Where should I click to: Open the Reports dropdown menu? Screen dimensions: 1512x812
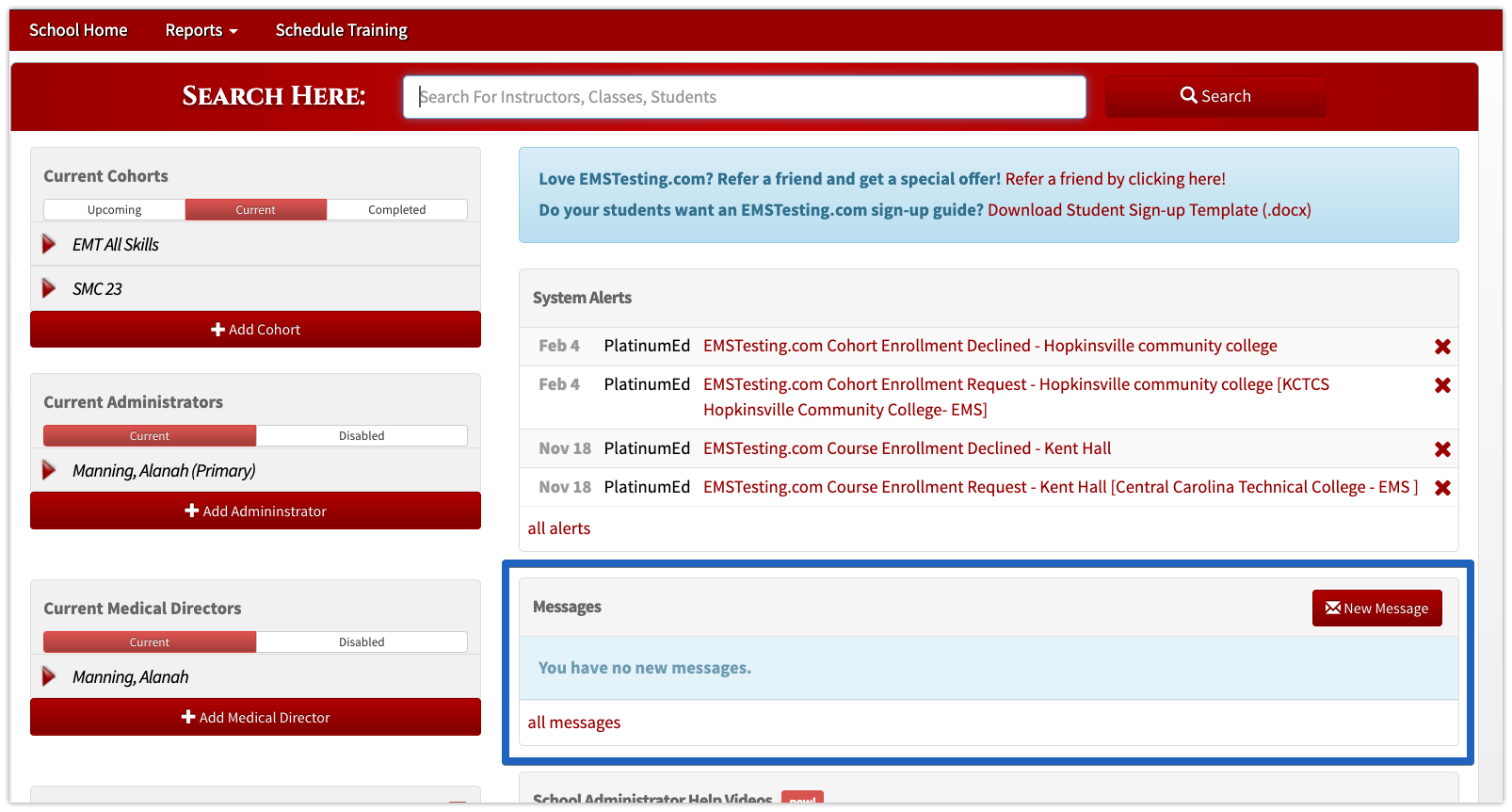pos(201,30)
